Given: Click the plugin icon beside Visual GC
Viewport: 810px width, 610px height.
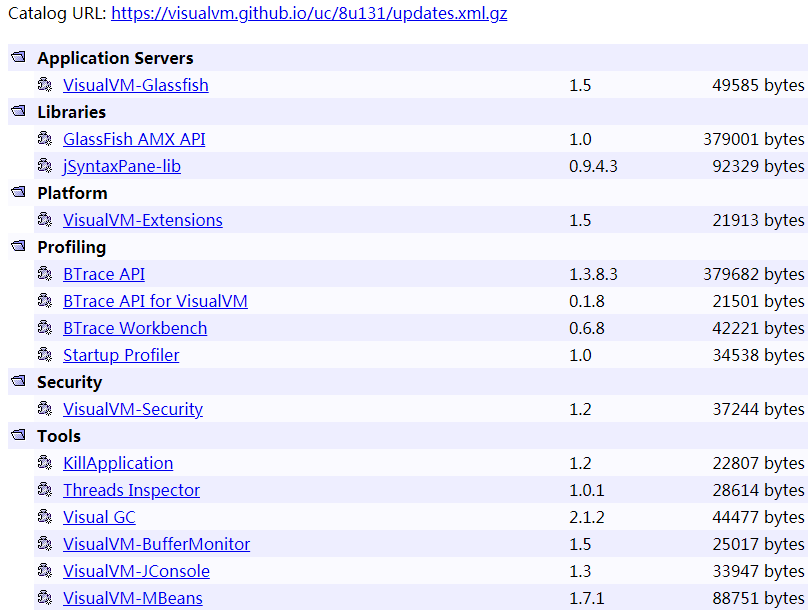Looking at the screenshot, I should (45, 517).
